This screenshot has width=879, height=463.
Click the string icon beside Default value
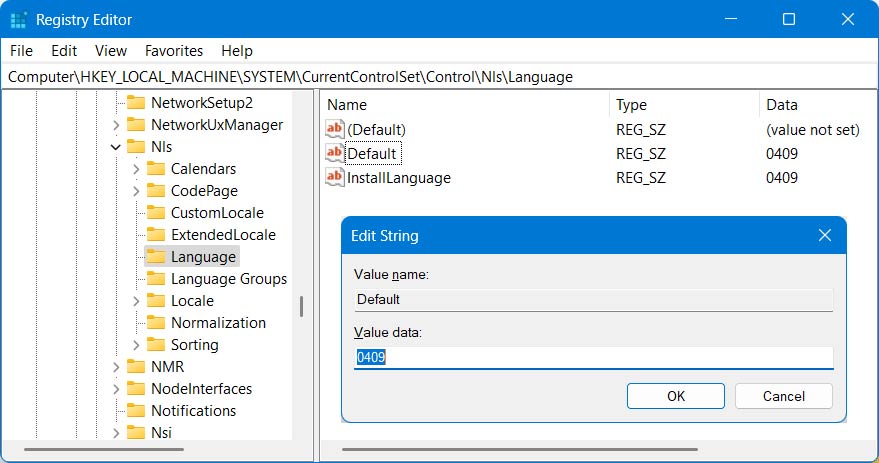335,153
